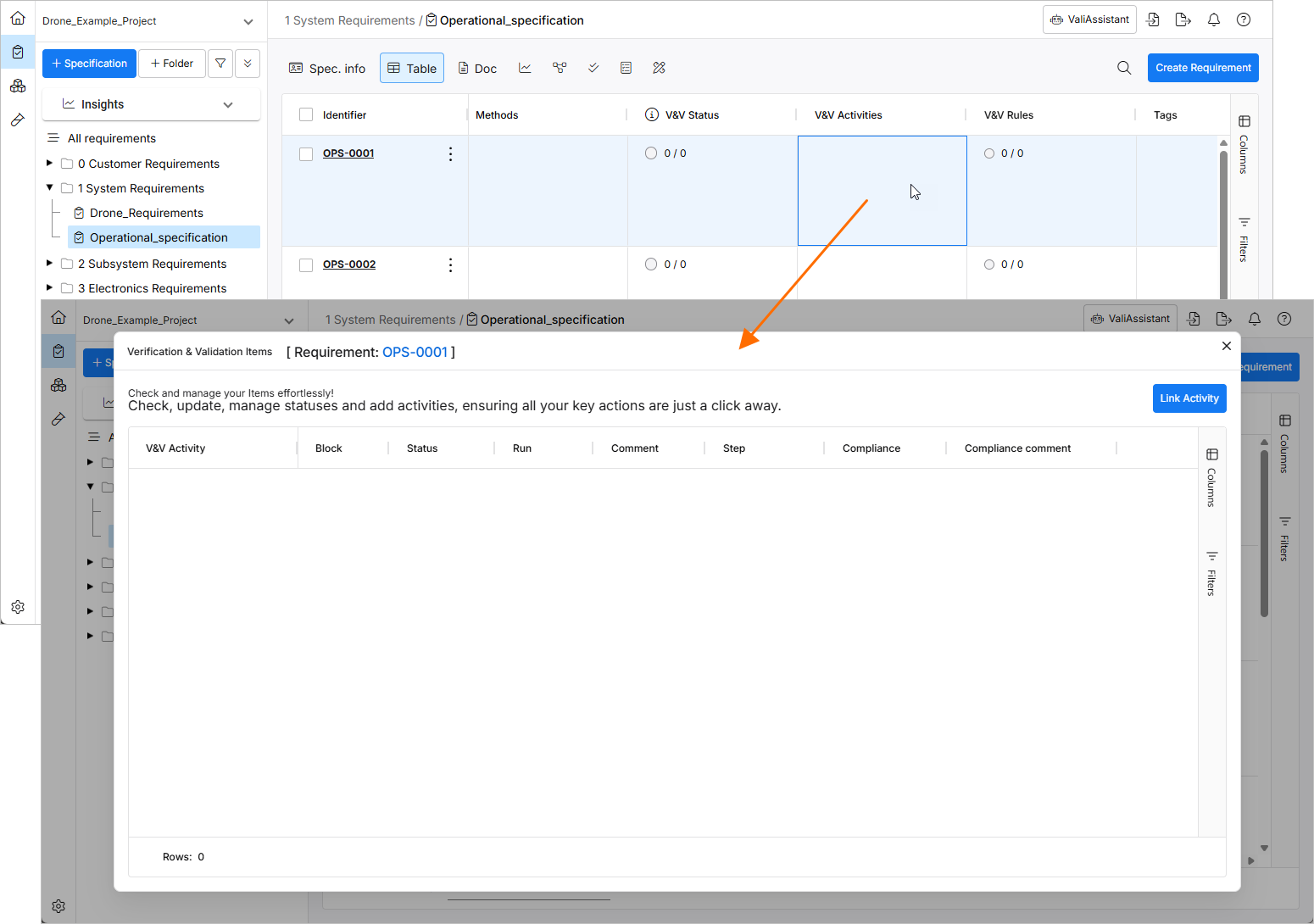Open the Drone_Example_Project dropdown in upper window

(148, 21)
